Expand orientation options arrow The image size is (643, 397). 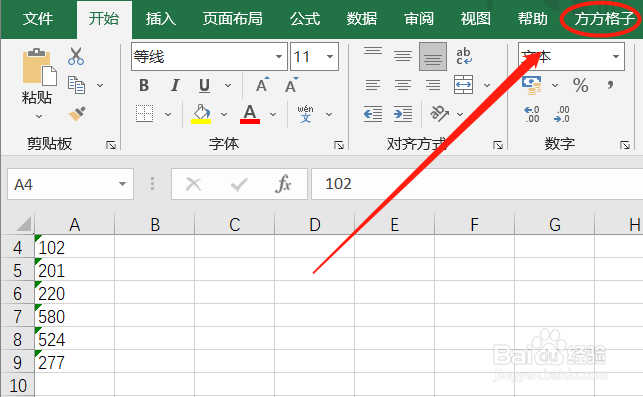[460, 114]
